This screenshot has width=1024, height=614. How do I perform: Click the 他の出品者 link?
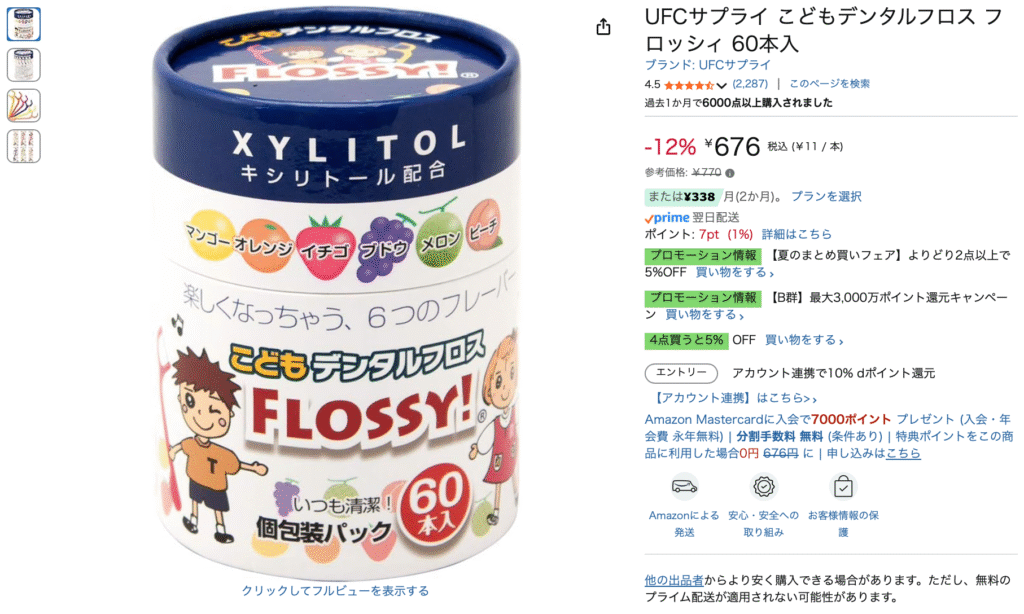[674, 579]
